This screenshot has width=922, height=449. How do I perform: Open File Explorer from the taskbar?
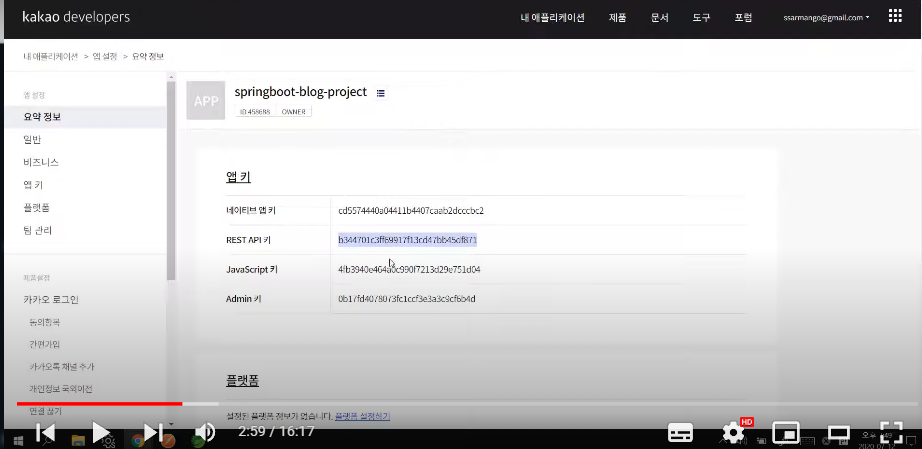(78, 440)
